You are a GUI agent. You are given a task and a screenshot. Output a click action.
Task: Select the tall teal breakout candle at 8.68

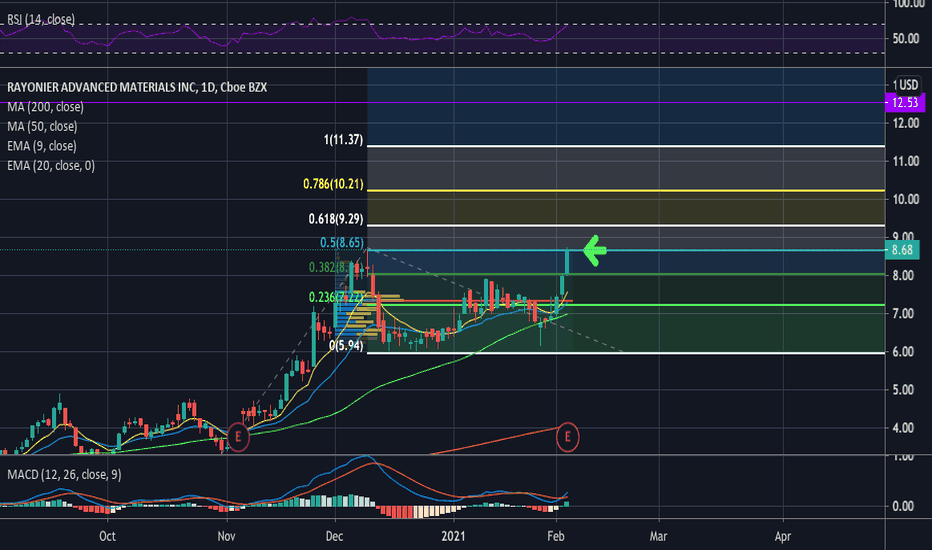click(567, 262)
